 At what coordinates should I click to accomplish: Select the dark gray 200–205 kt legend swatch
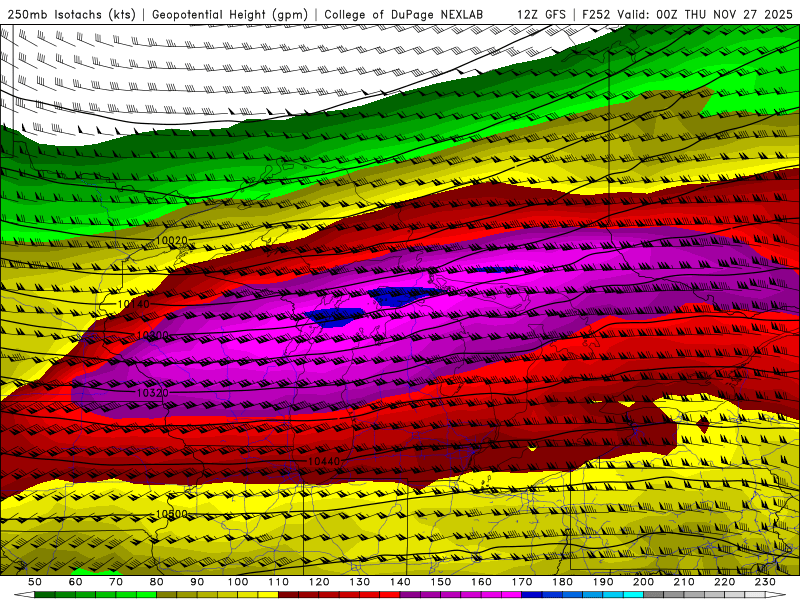tap(654, 595)
